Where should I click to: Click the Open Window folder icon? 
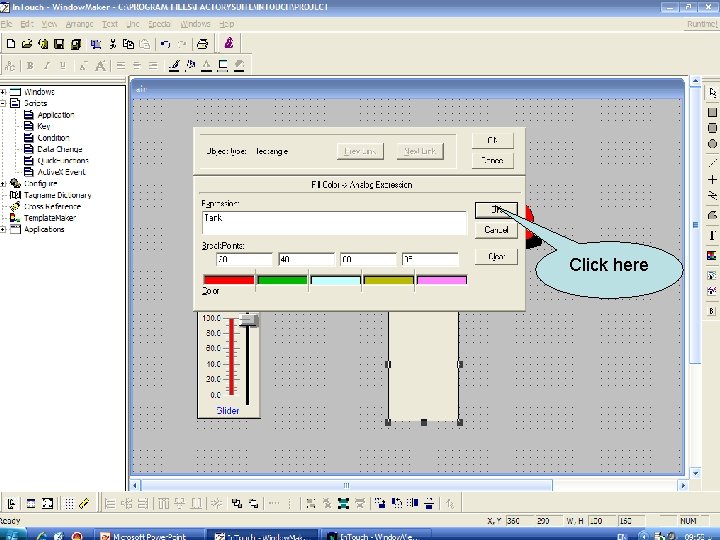[27, 44]
